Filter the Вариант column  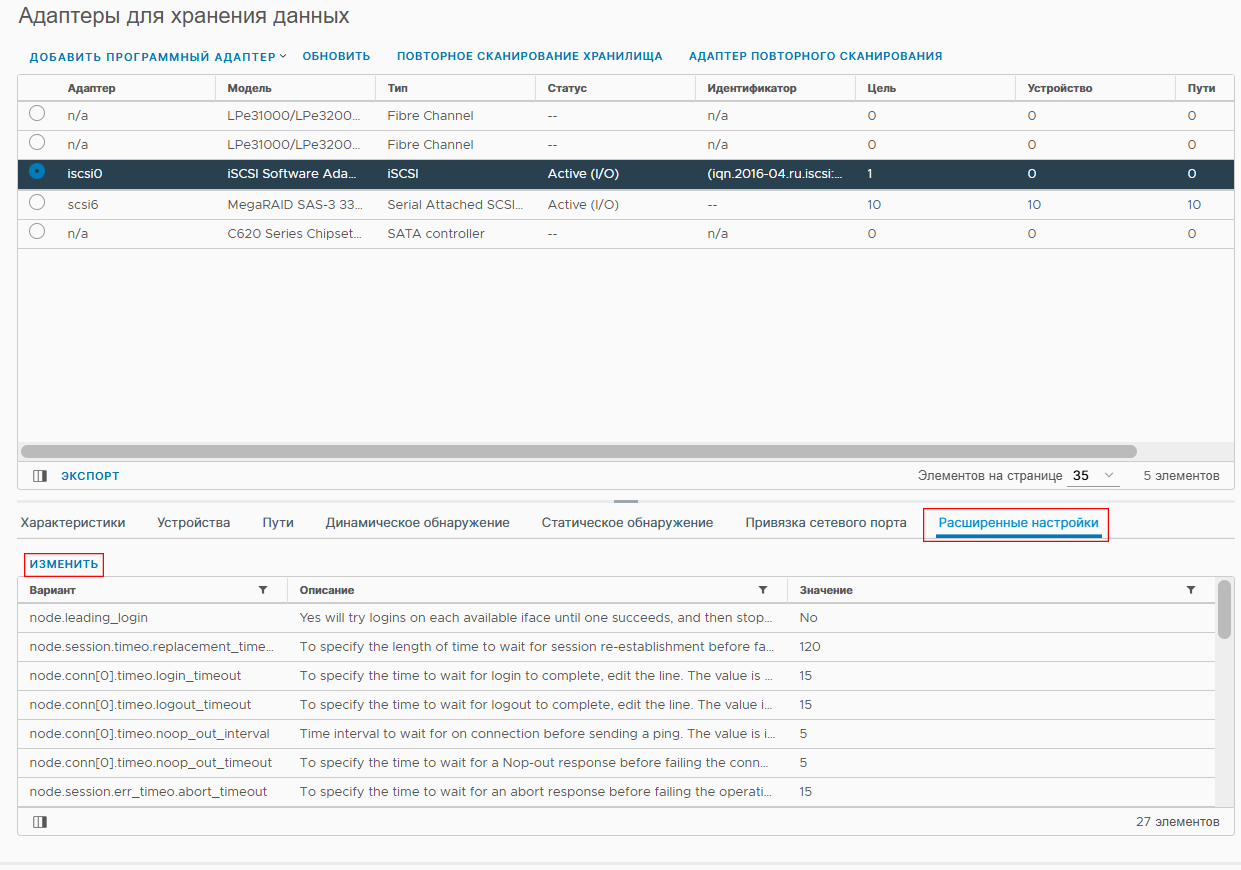pyautogui.click(x=263, y=590)
